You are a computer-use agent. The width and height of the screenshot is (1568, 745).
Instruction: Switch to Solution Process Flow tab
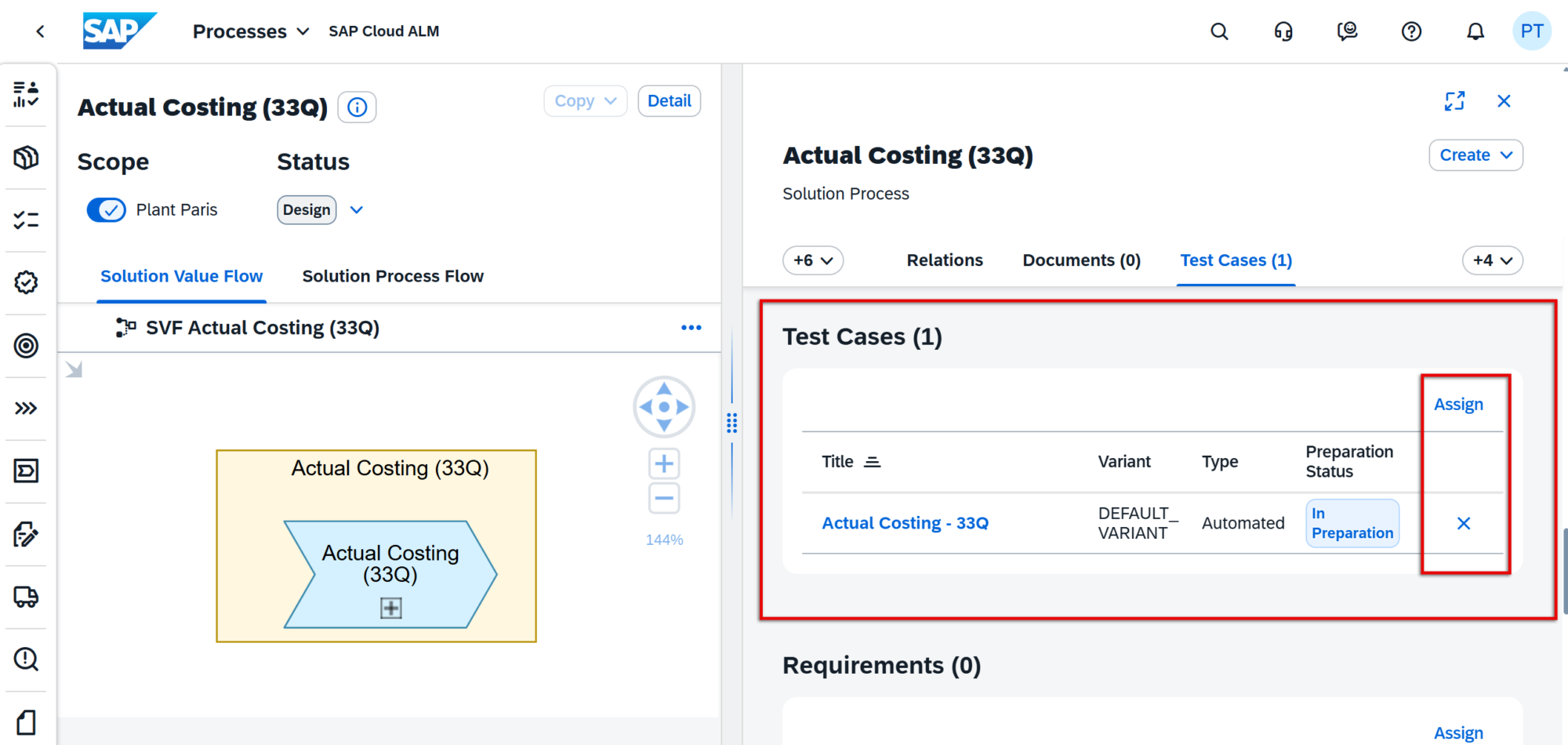pyautogui.click(x=393, y=276)
